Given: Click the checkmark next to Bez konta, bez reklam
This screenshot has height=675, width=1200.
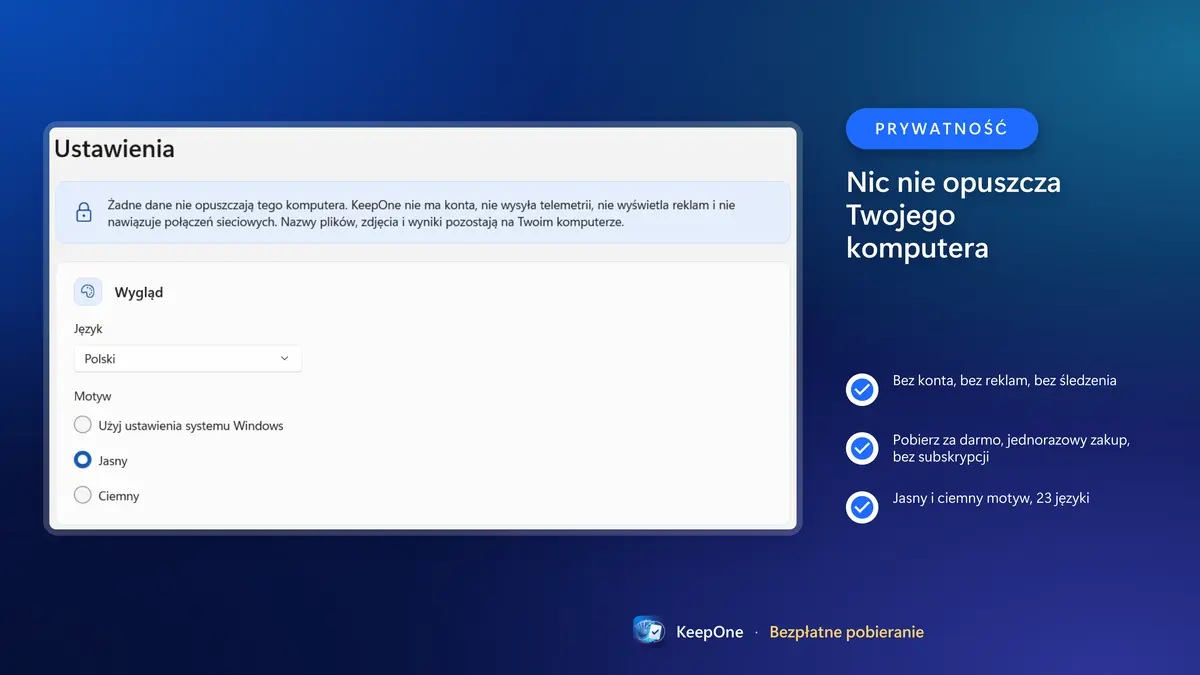Looking at the screenshot, I should tap(862, 389).
